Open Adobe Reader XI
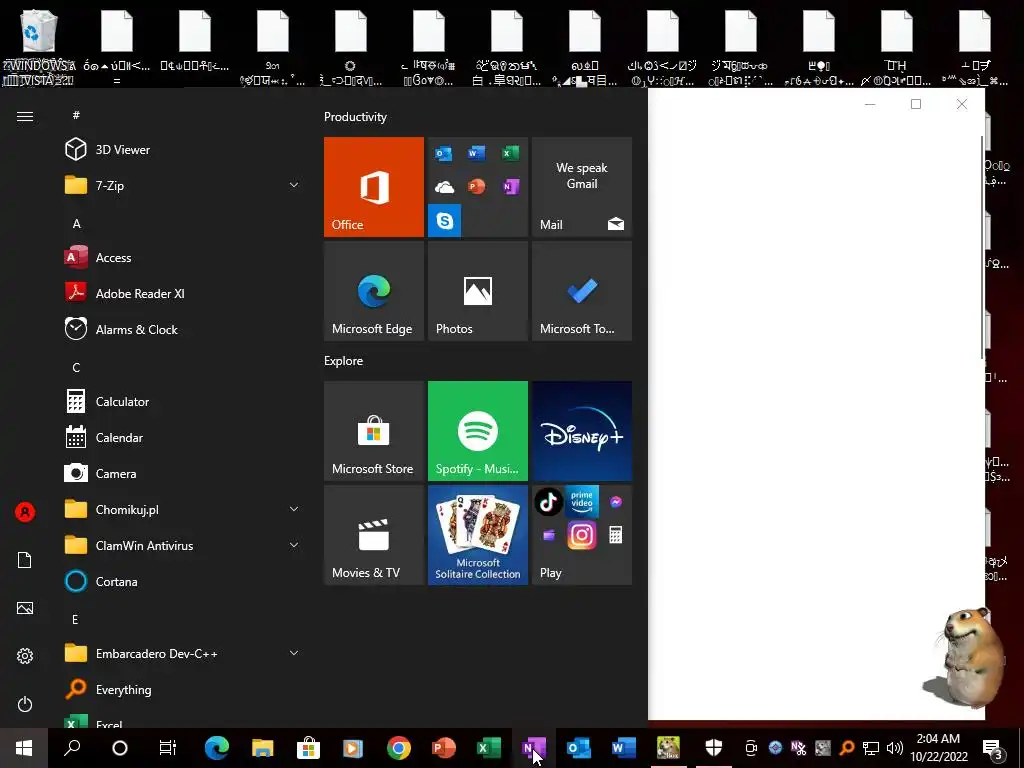Screen dimensions: 1024x768 [x=180, y=293]
